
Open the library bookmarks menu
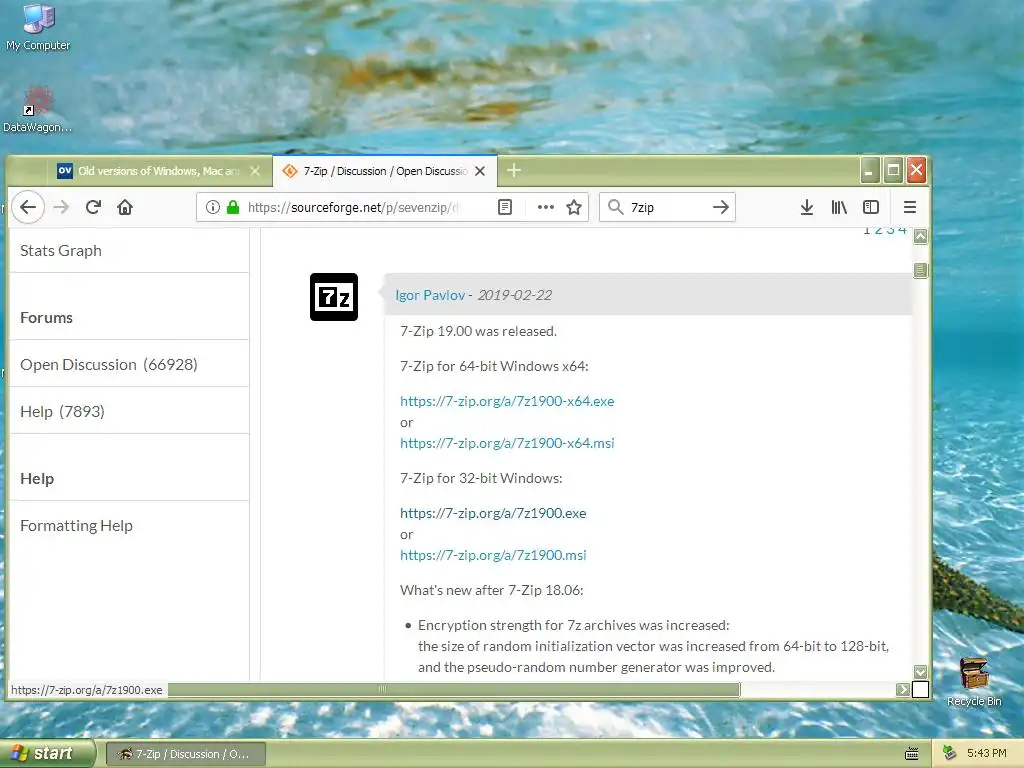(839, 207)
